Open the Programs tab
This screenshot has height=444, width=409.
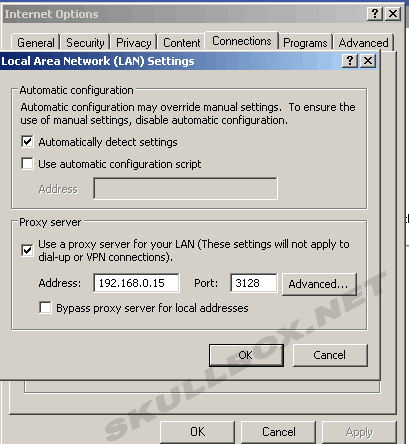pyautogui.click(x=305, y=43)
